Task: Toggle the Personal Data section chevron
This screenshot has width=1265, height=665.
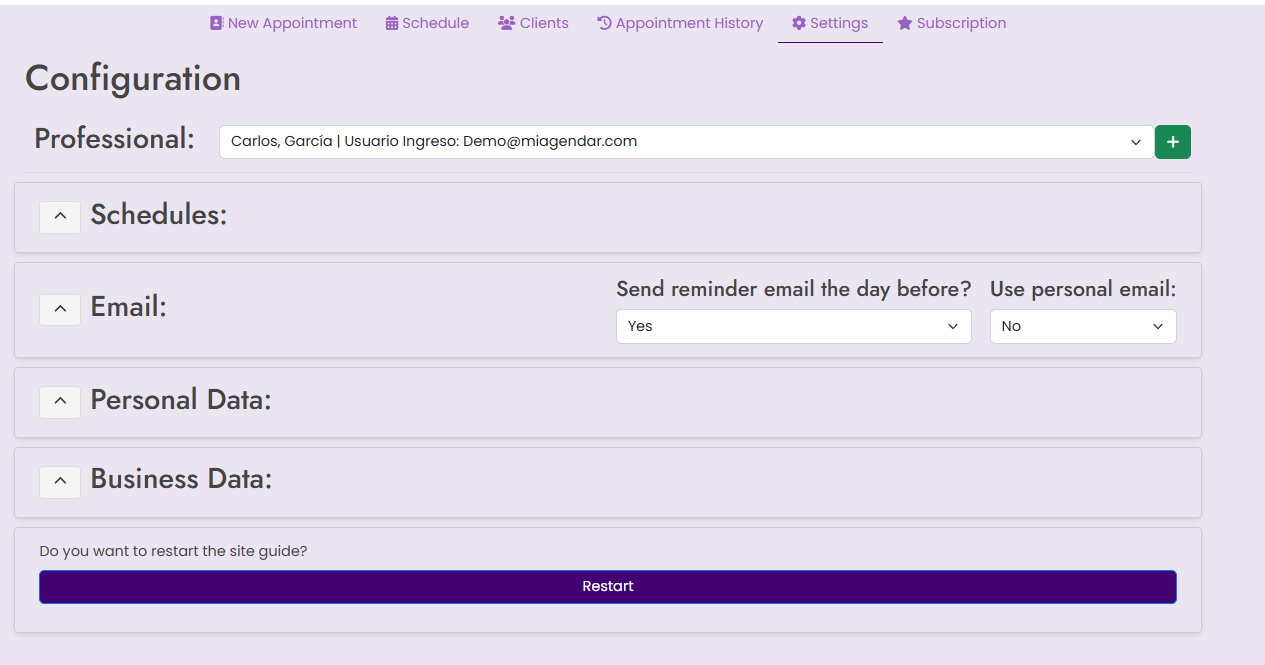Action: click(x=60, y=401)
